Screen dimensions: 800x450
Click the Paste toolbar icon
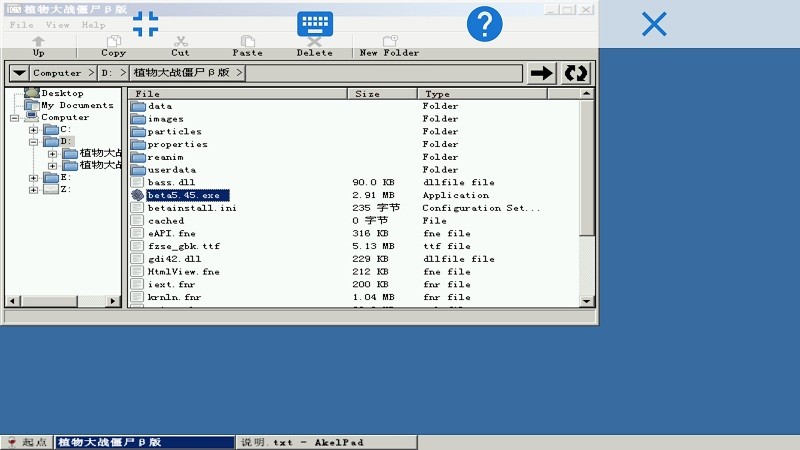pyautogui.click(x=247, y=42)
